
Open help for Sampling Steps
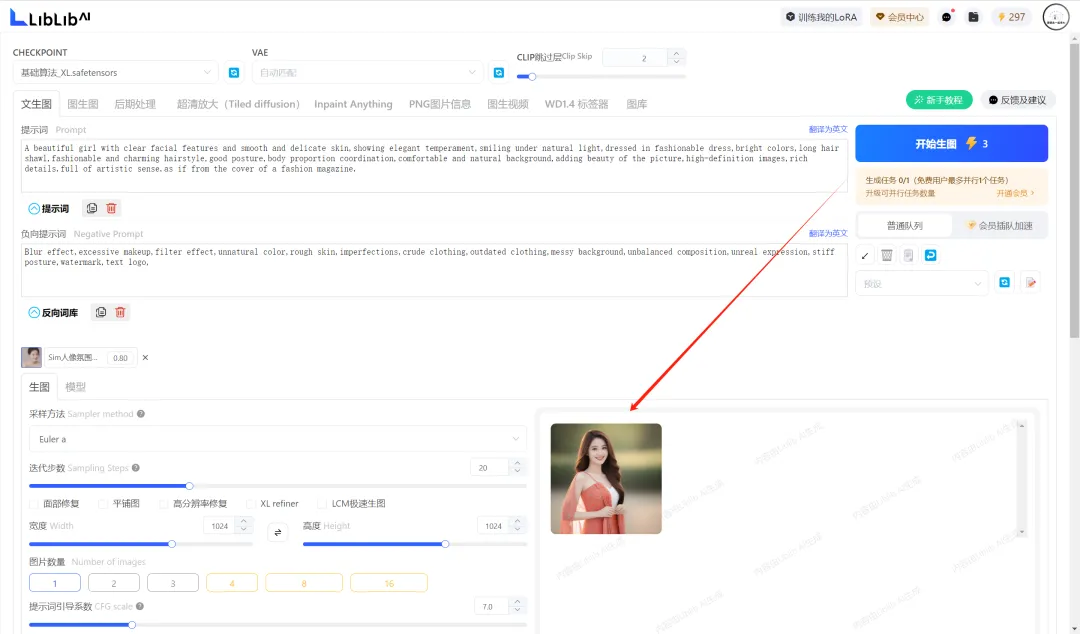136,468
